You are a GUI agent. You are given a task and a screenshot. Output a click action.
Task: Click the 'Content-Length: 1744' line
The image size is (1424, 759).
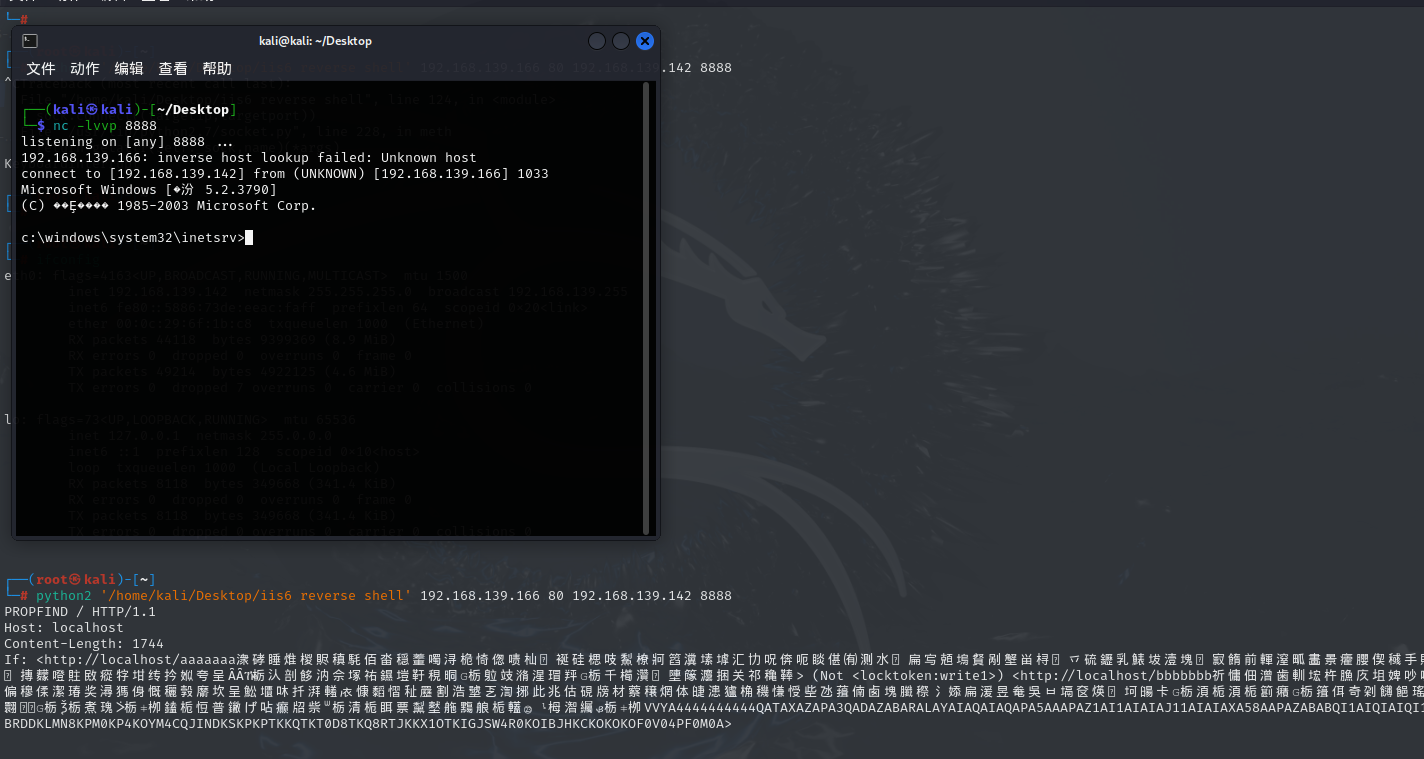pos(84,644)
